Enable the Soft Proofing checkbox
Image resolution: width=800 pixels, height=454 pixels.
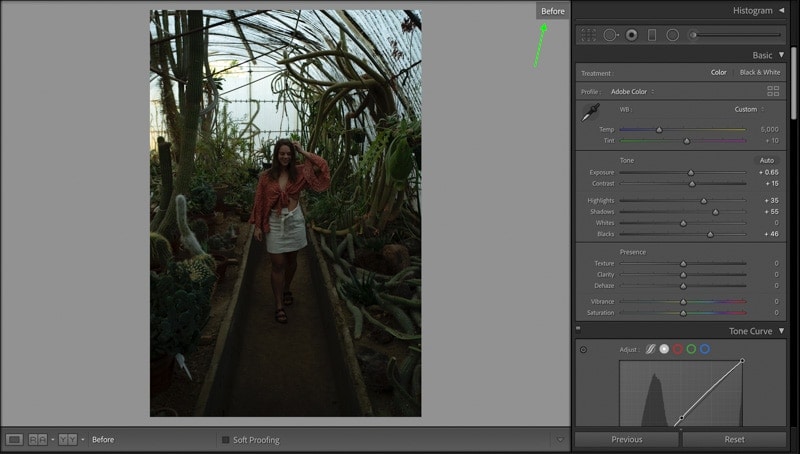[226, 440]
